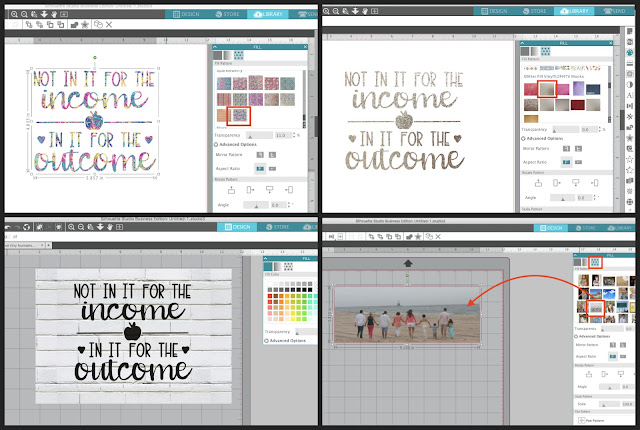
Task: Collapse the Fill panel in top-left screenshot
Action: click(x=216, y=47)
